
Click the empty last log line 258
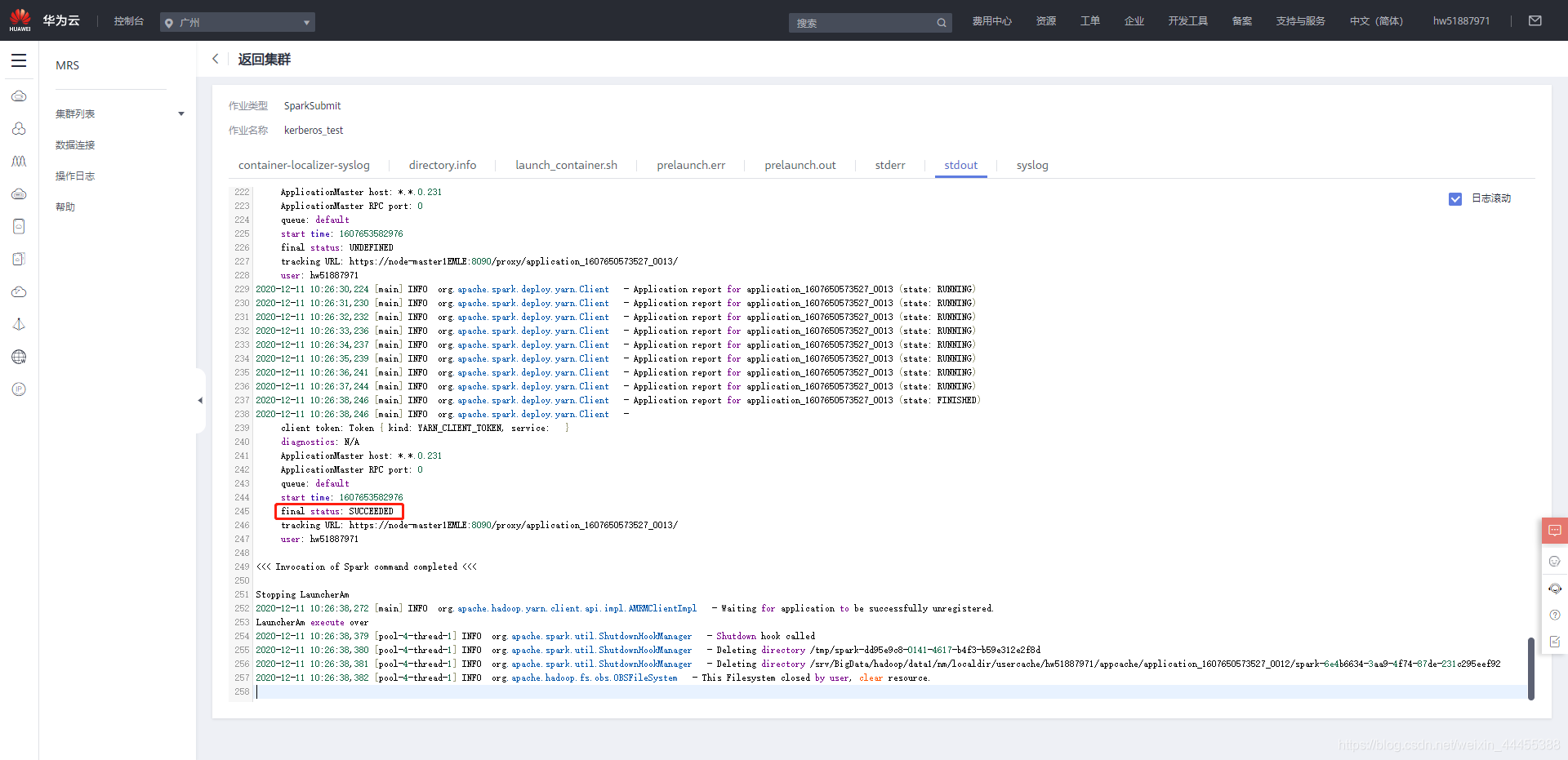890,692
